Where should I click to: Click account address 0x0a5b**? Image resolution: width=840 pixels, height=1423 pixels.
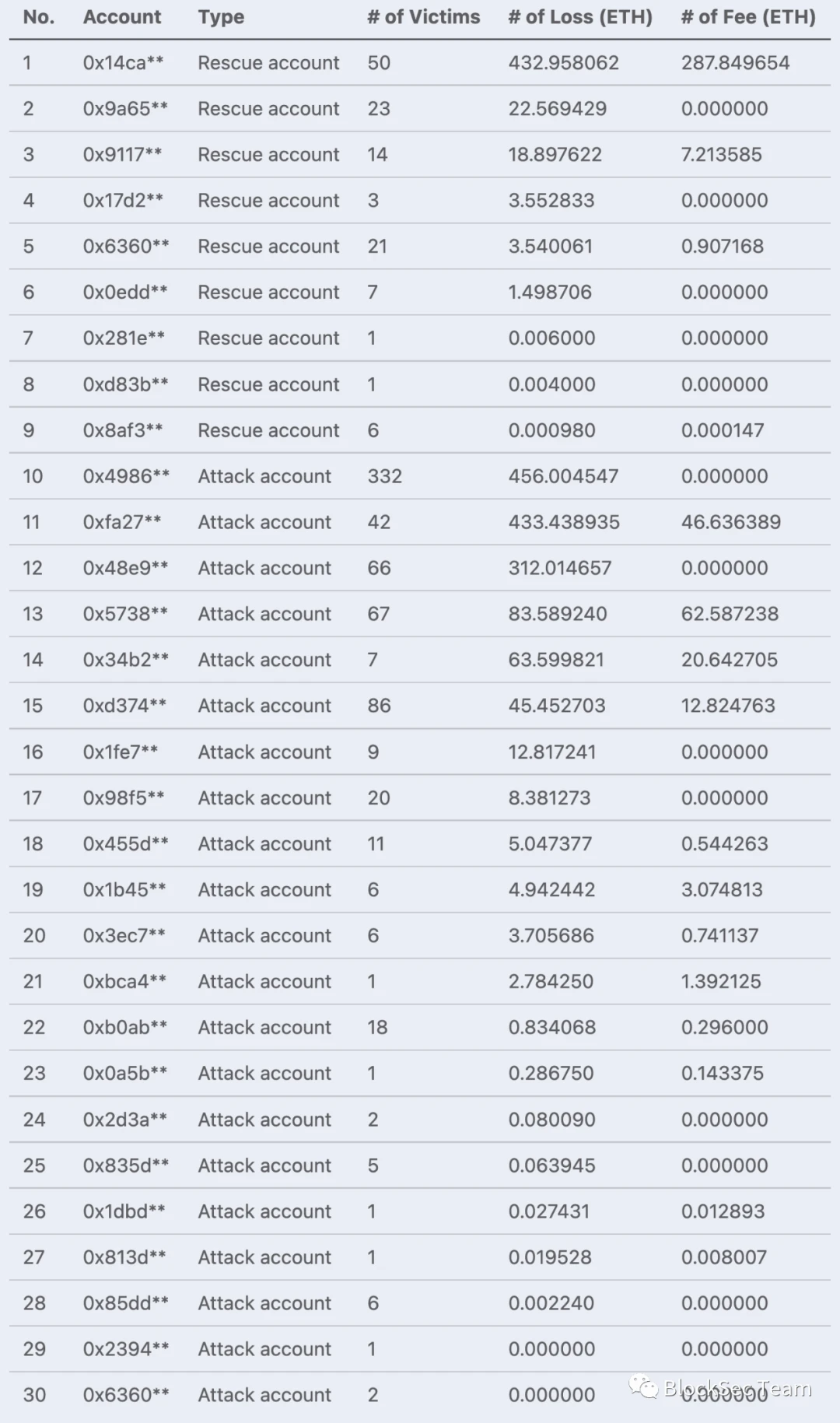(x=125, y=1074)
